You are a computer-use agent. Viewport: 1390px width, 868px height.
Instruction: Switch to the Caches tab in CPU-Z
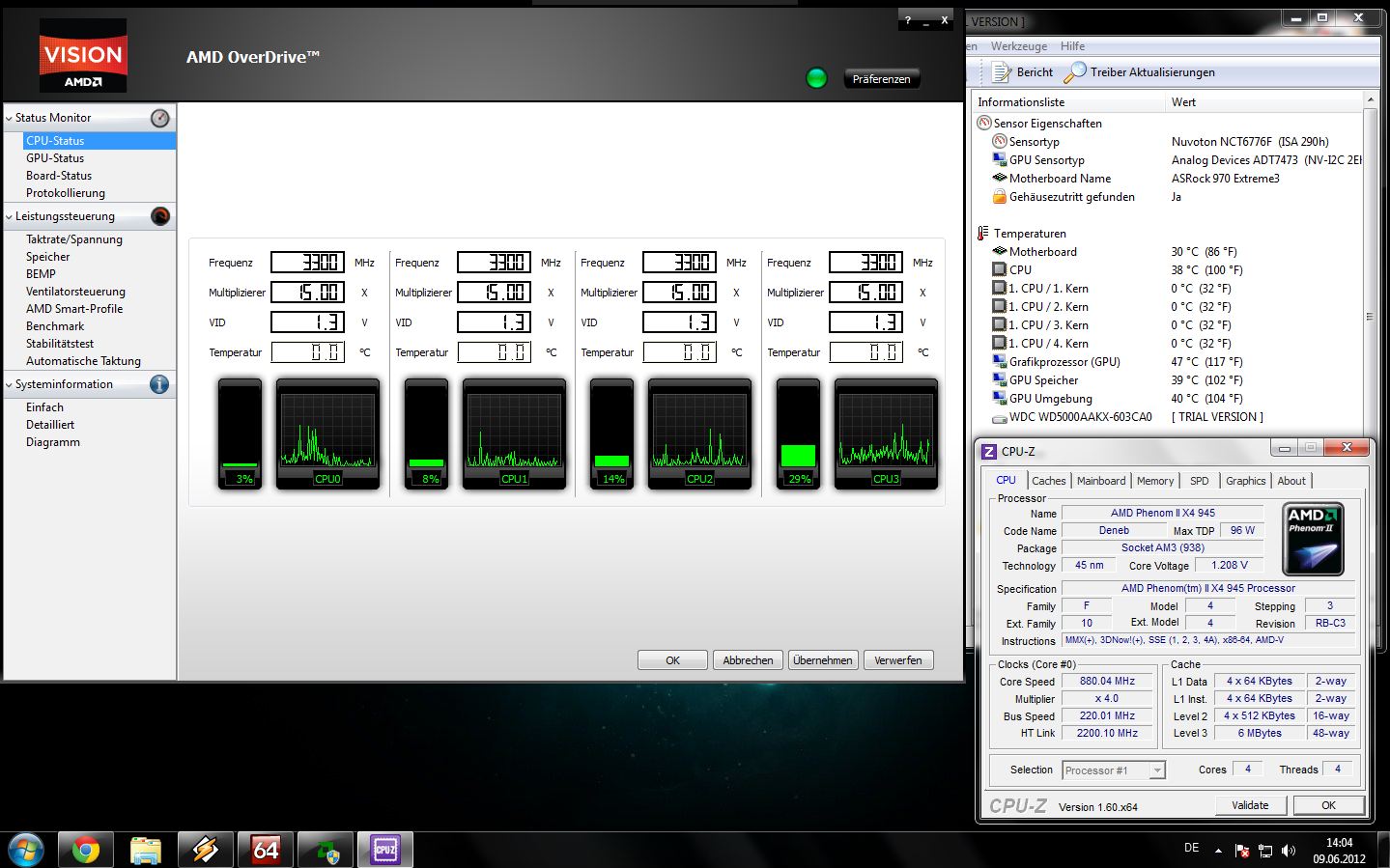click(1048, 481)
